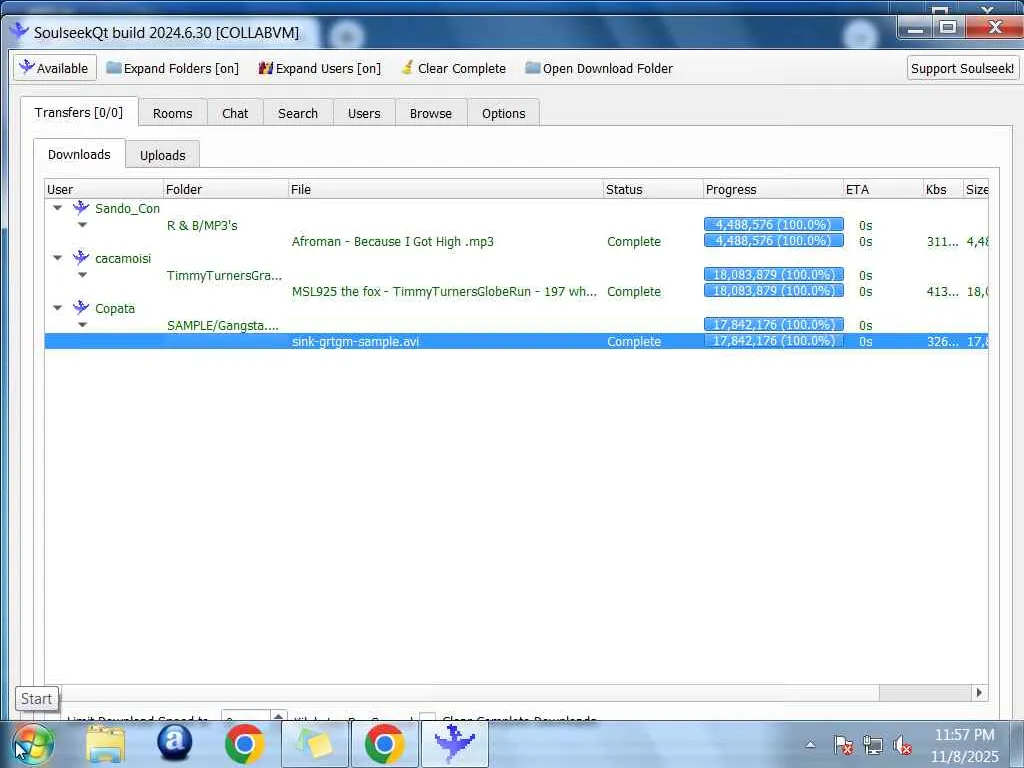Screen dimensions: 1024x768
Task: Click the Soulseek taskbar icon
Action: coord(455,744)
